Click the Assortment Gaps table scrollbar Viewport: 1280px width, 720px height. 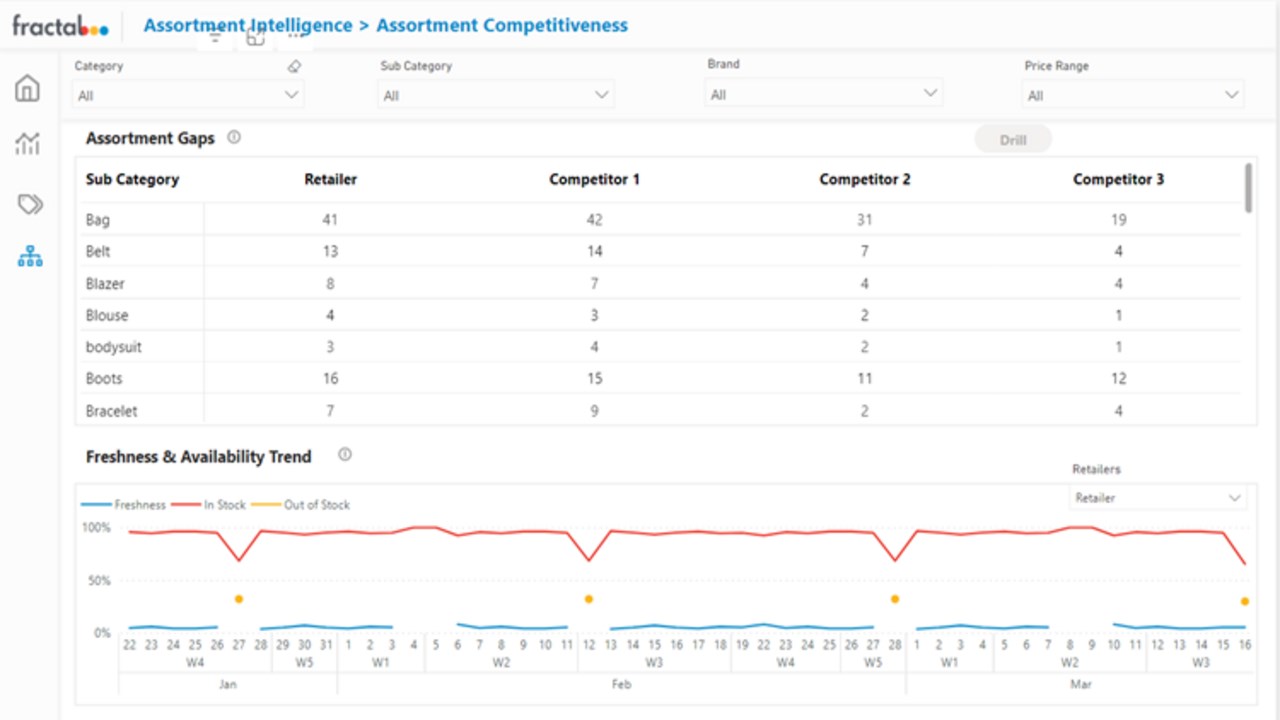(x=1248, y=188)
